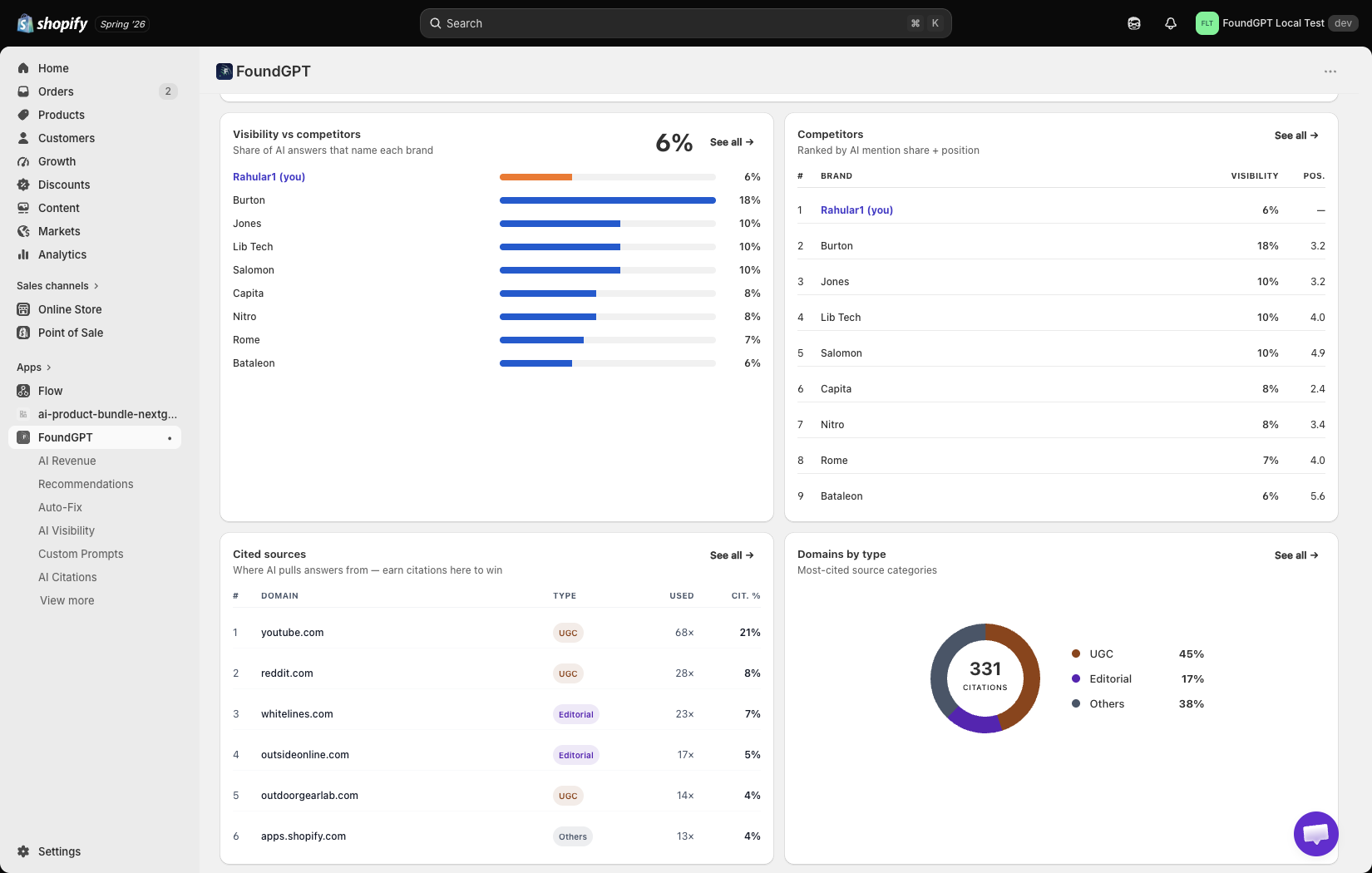This screenshot has height=873, width=1372.
Task: Click the Orders count badge 2
Action: tap(168, 91)
